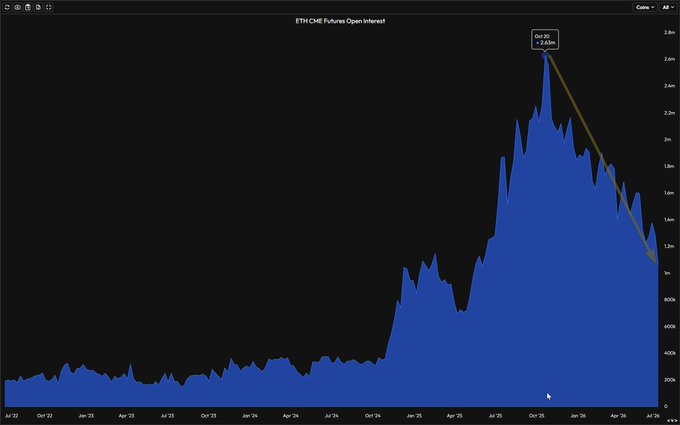Click the Jul '24 x-axis label

point(332,415)
